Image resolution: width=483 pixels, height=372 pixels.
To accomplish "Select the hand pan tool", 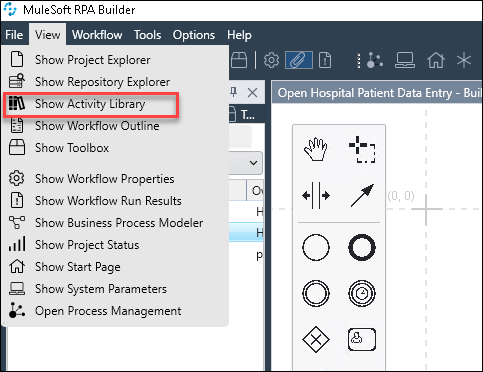I will coord(315,149).
